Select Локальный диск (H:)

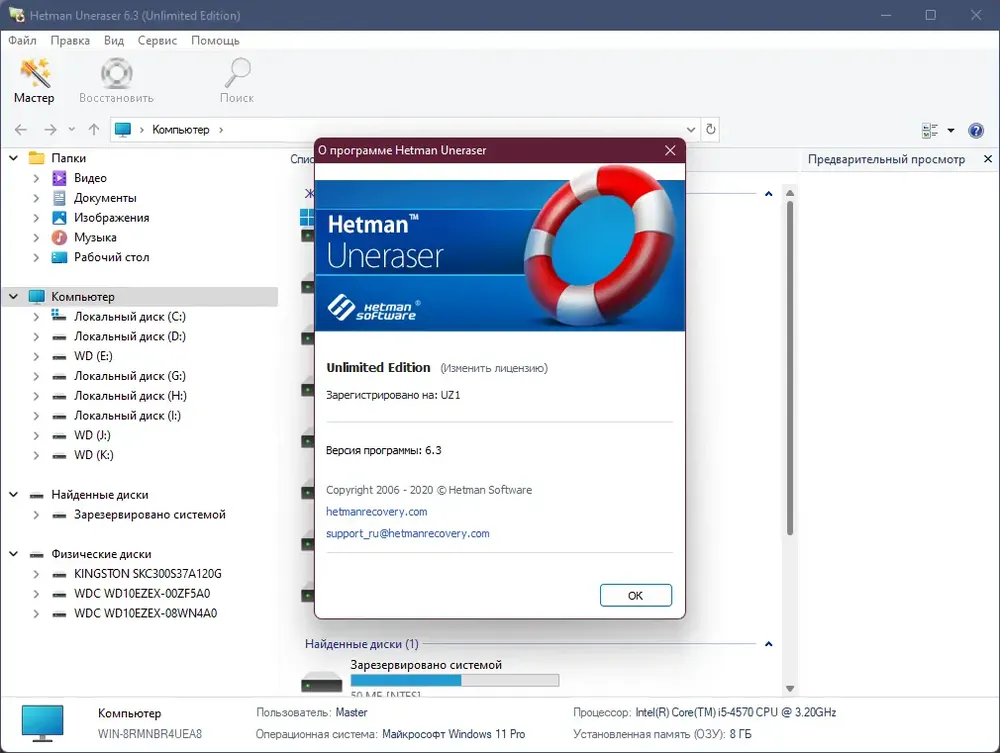tap(130, 396)
